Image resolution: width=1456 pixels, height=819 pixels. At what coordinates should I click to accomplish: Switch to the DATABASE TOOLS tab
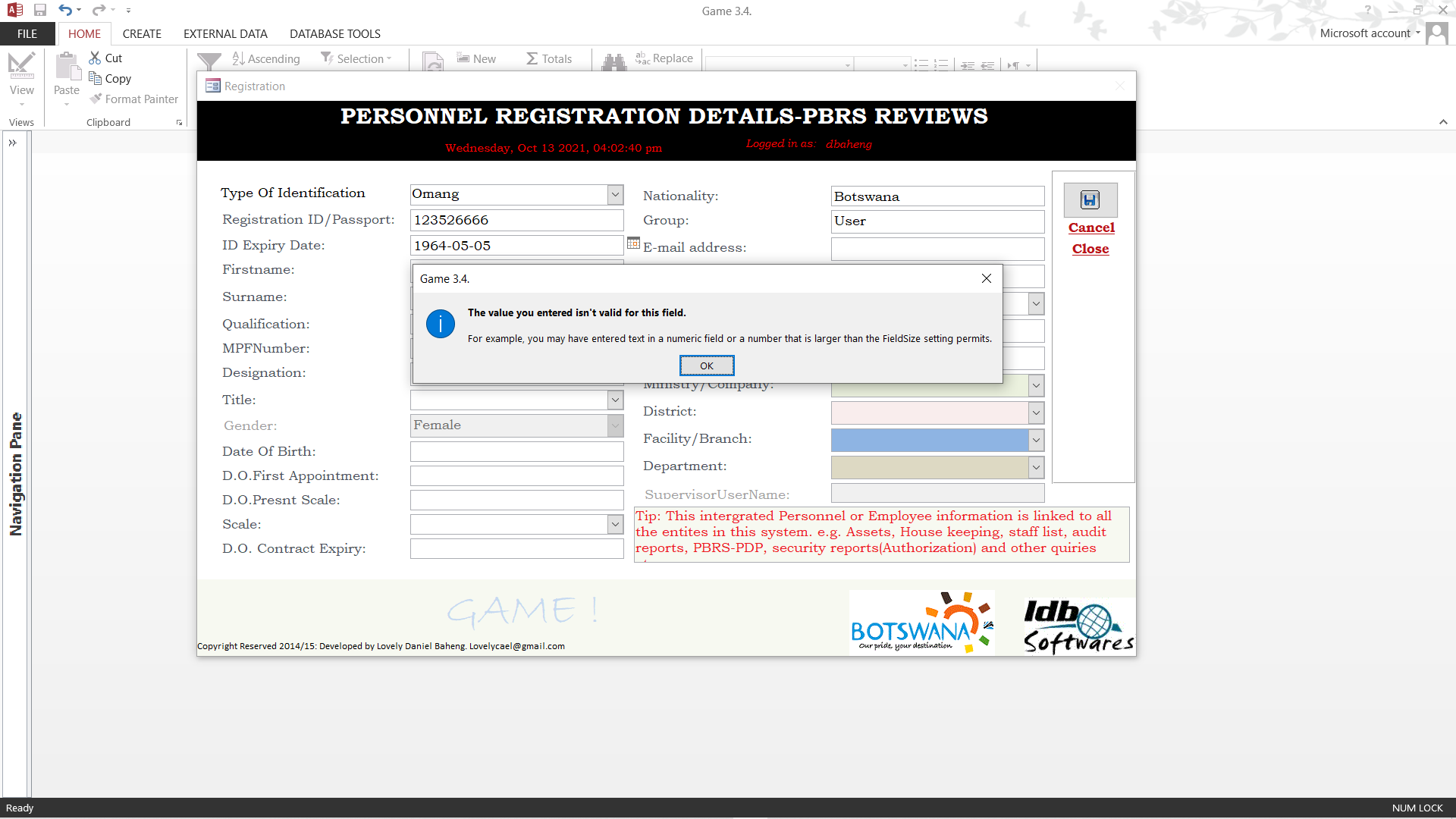tap(335, 33)
